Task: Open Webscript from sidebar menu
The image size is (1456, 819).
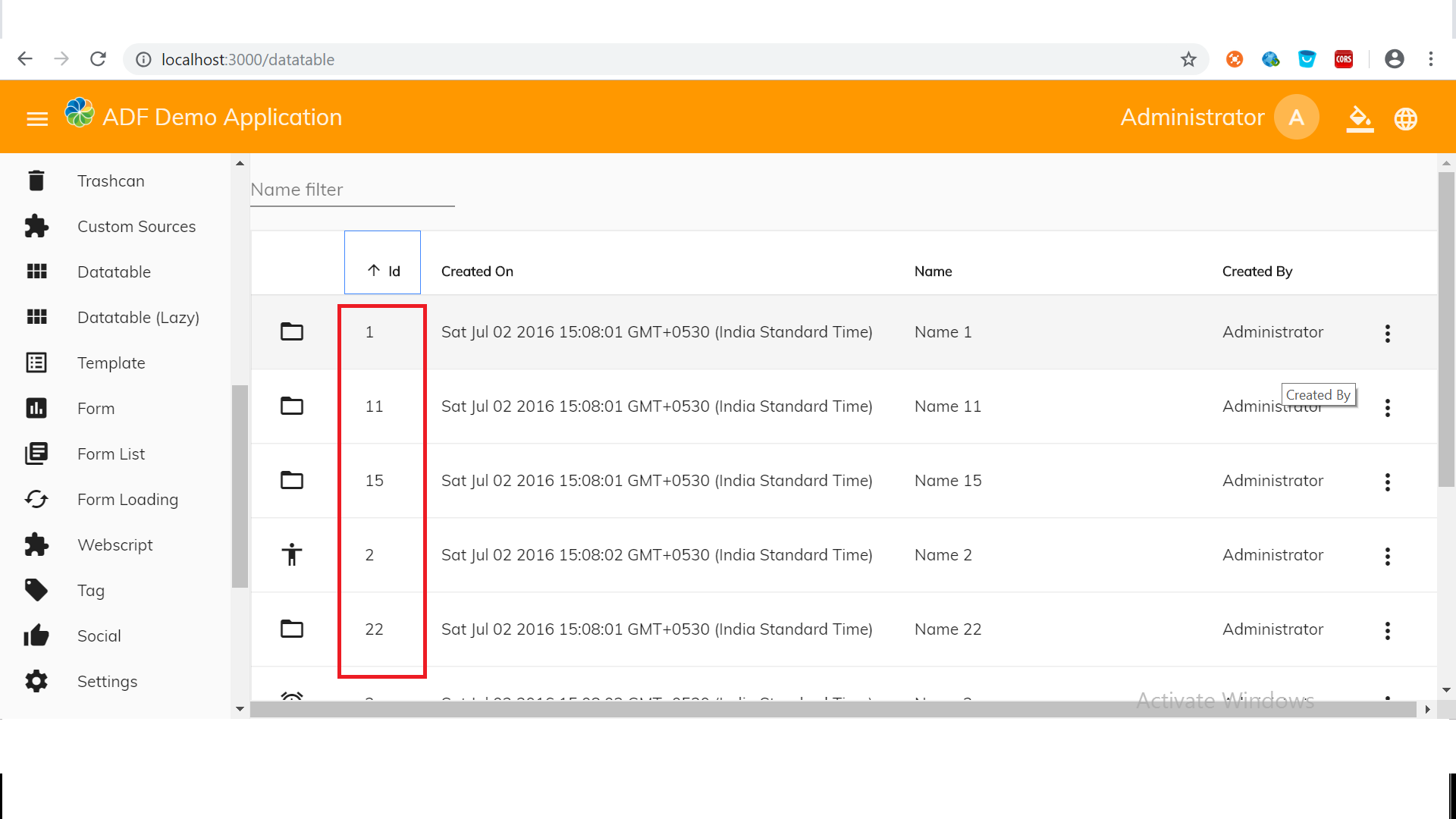Action: point(115,544)
